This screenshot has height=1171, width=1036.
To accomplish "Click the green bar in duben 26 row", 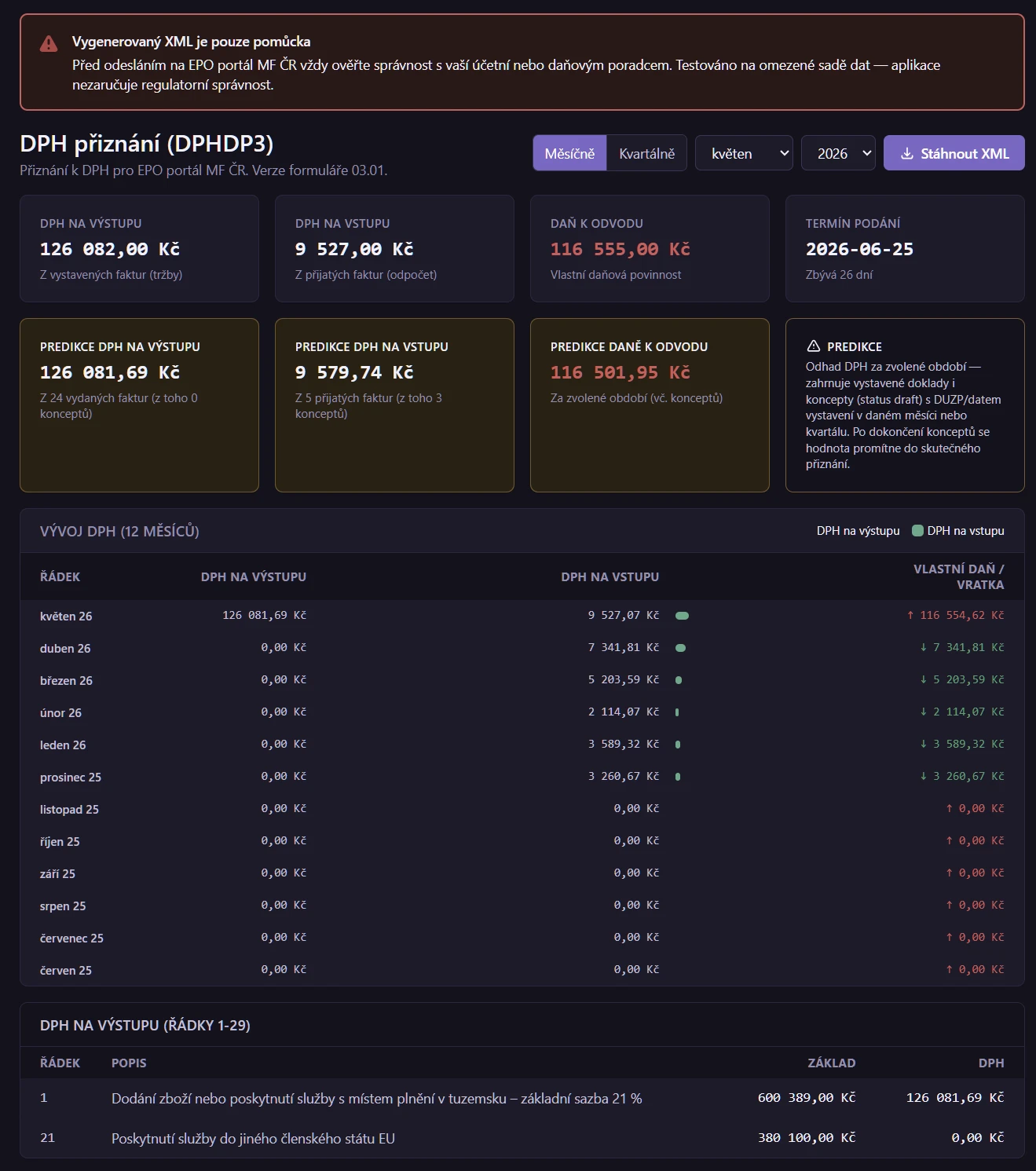I will (681, 648).
